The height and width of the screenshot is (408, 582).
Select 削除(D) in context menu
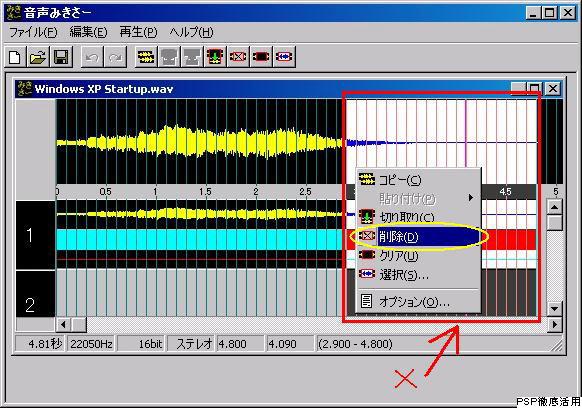(x=418, y=236)
